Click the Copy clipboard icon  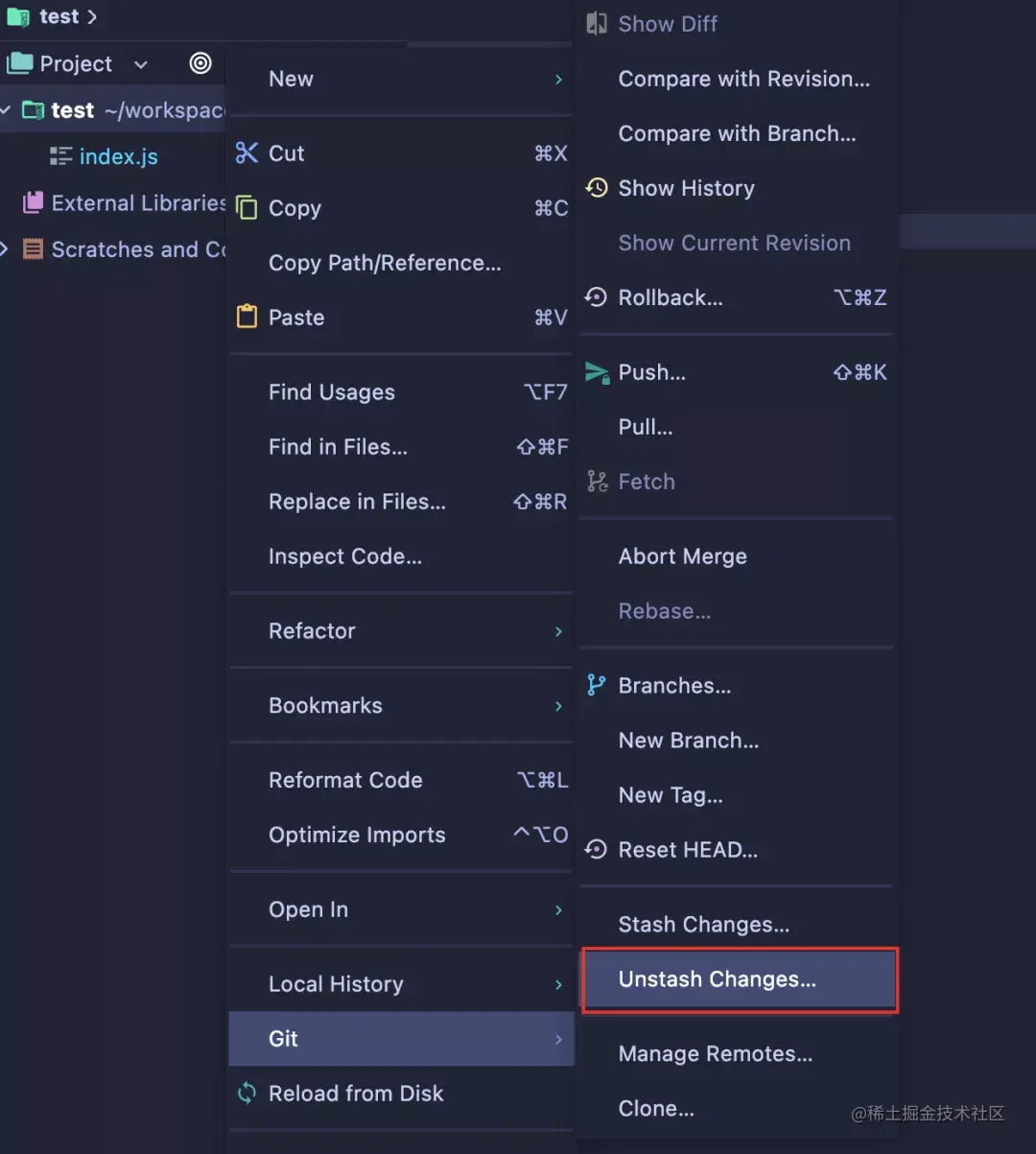coord(247,208)
